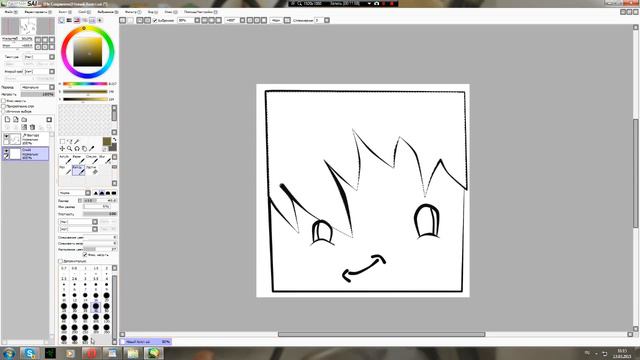Hide the top linework layer eye
This screenshot has width=640, height=360.
(6, 136)
